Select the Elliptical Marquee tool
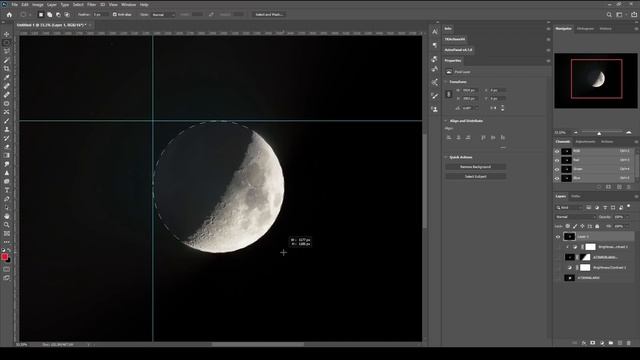 point(7,43)
